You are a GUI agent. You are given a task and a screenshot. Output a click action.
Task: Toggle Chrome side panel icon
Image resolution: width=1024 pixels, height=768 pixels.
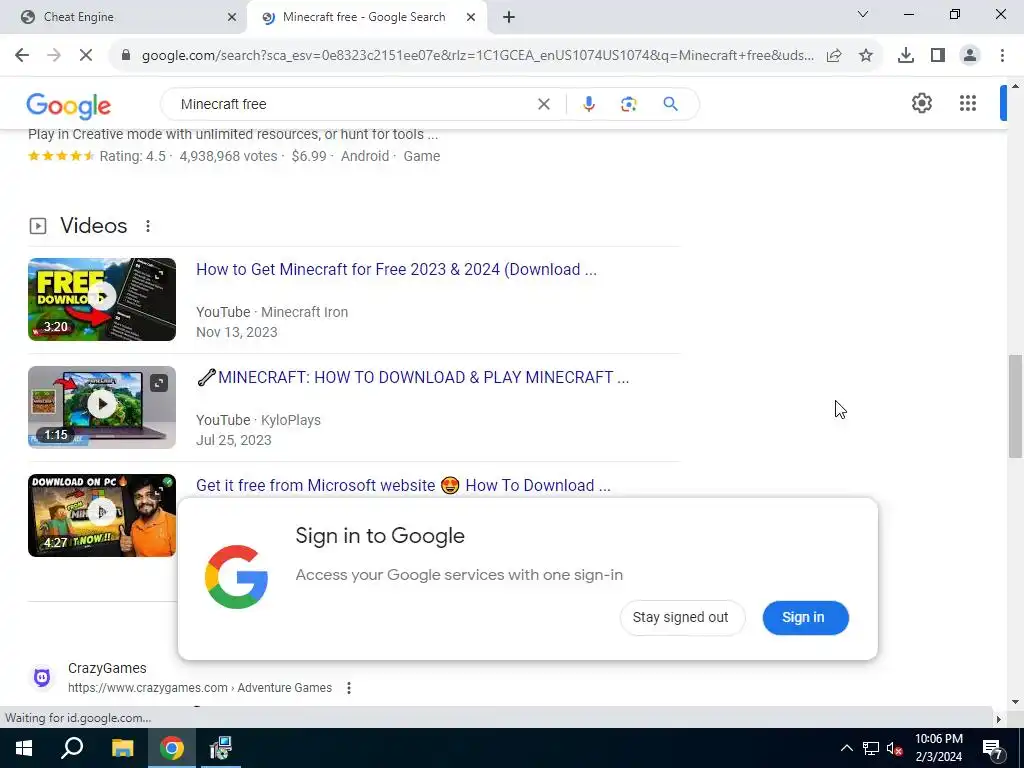(x=938, y=56)
